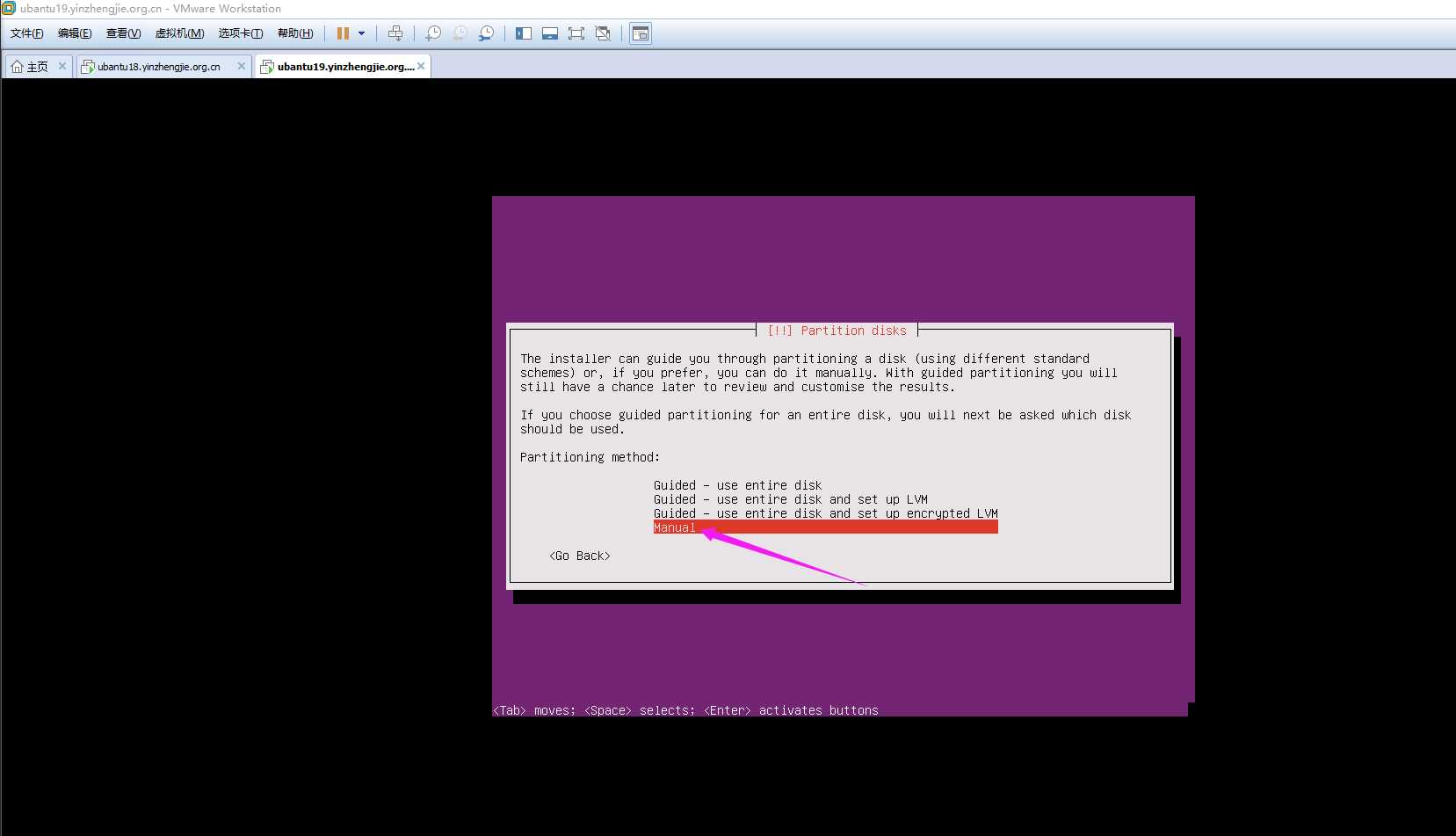Click the <Go Back> button
This screenshot has width=1456, height=836.
580,556
